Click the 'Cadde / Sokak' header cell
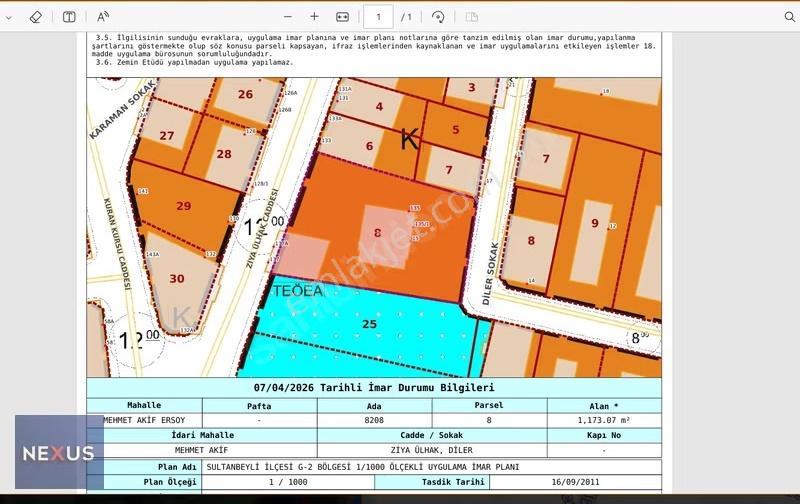 (432, 435)
